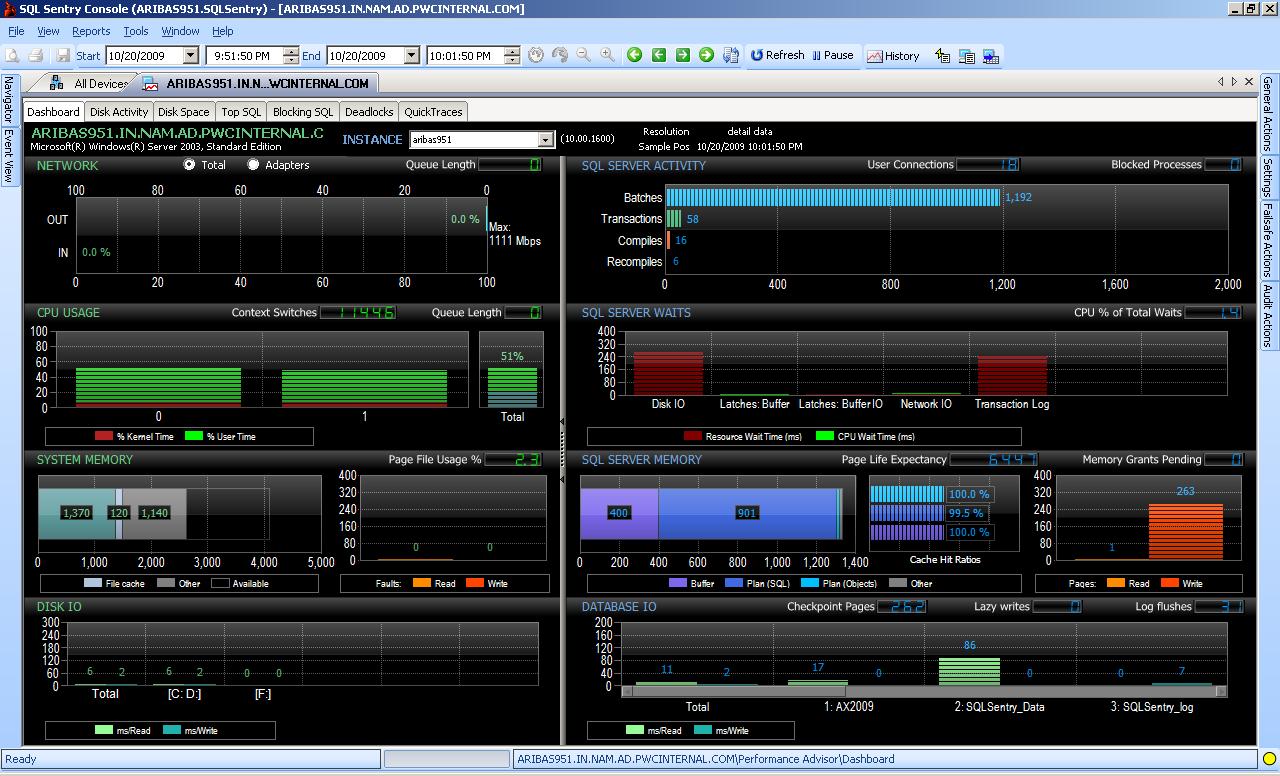The height and width of the screenshot is (776, 1280).
Task: Click the yellow status circle in status bar
Action: [1269, 759]
